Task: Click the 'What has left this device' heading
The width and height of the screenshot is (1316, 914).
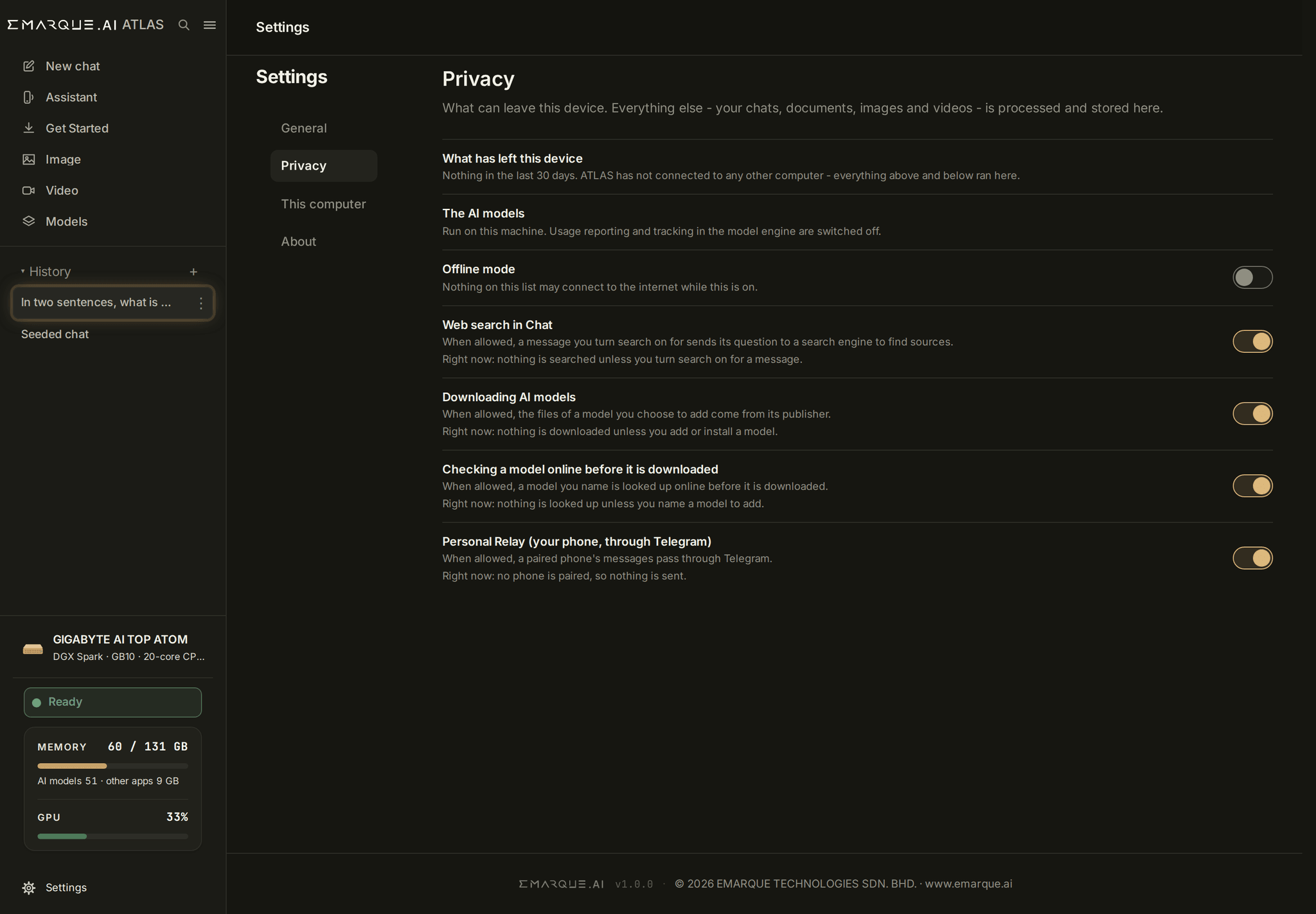Action: tap(512, 158)
